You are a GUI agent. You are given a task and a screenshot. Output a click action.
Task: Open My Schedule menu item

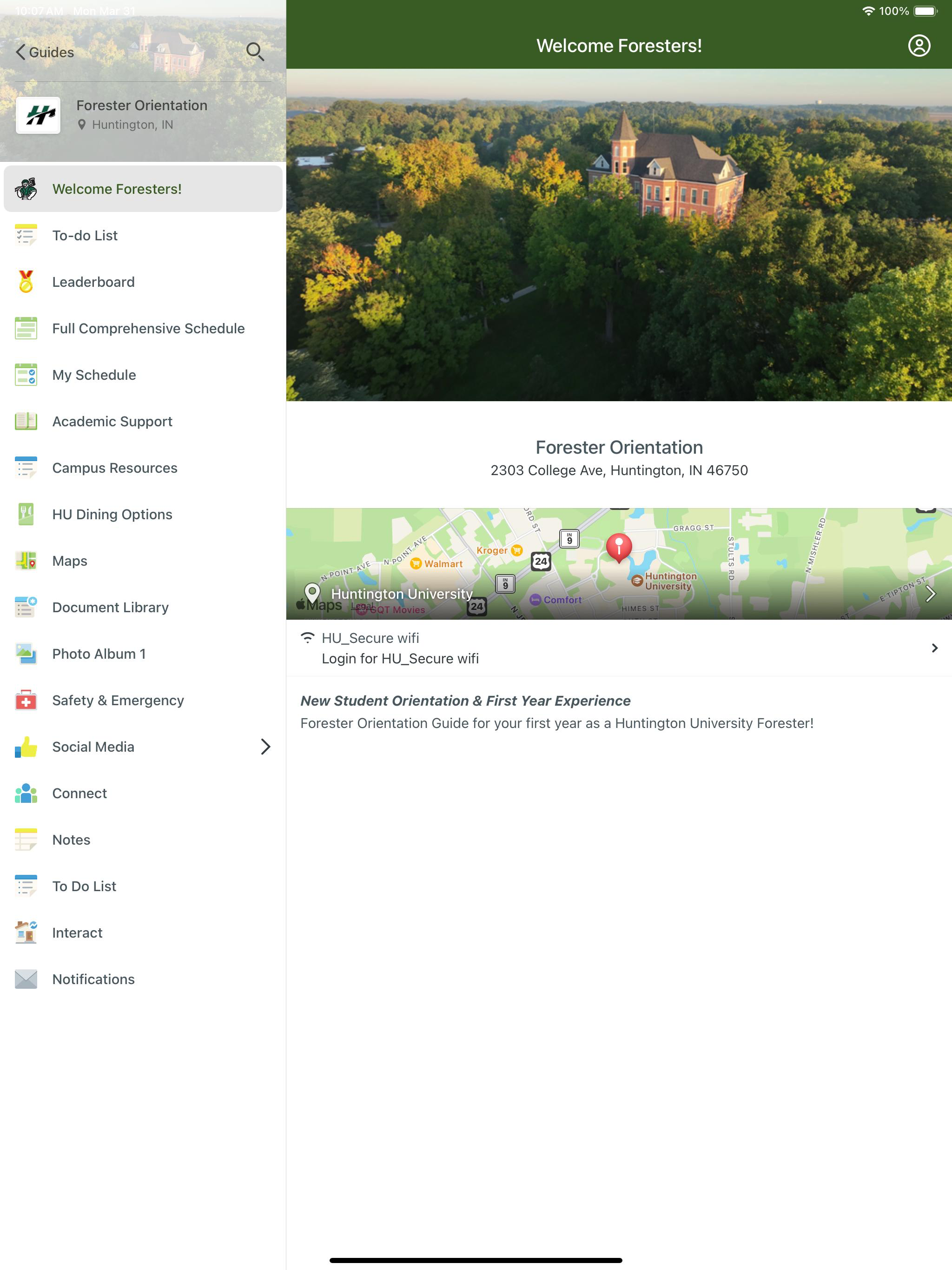click(143, 375)
